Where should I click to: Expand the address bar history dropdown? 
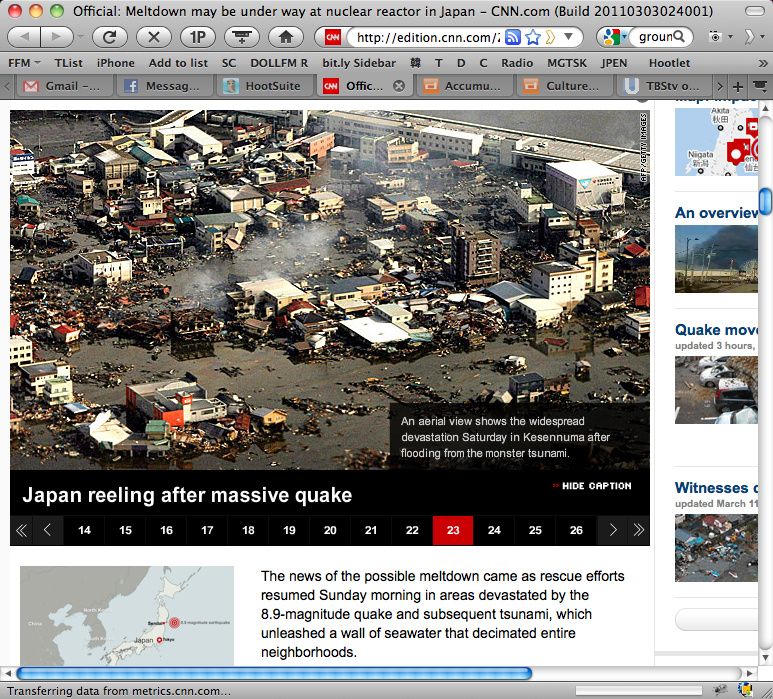[x=569, y=37]
